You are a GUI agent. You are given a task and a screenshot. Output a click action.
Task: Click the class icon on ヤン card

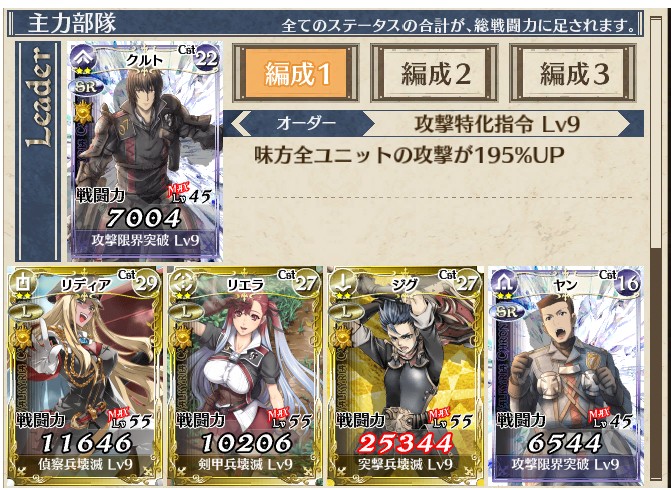[x=505, y=283]
